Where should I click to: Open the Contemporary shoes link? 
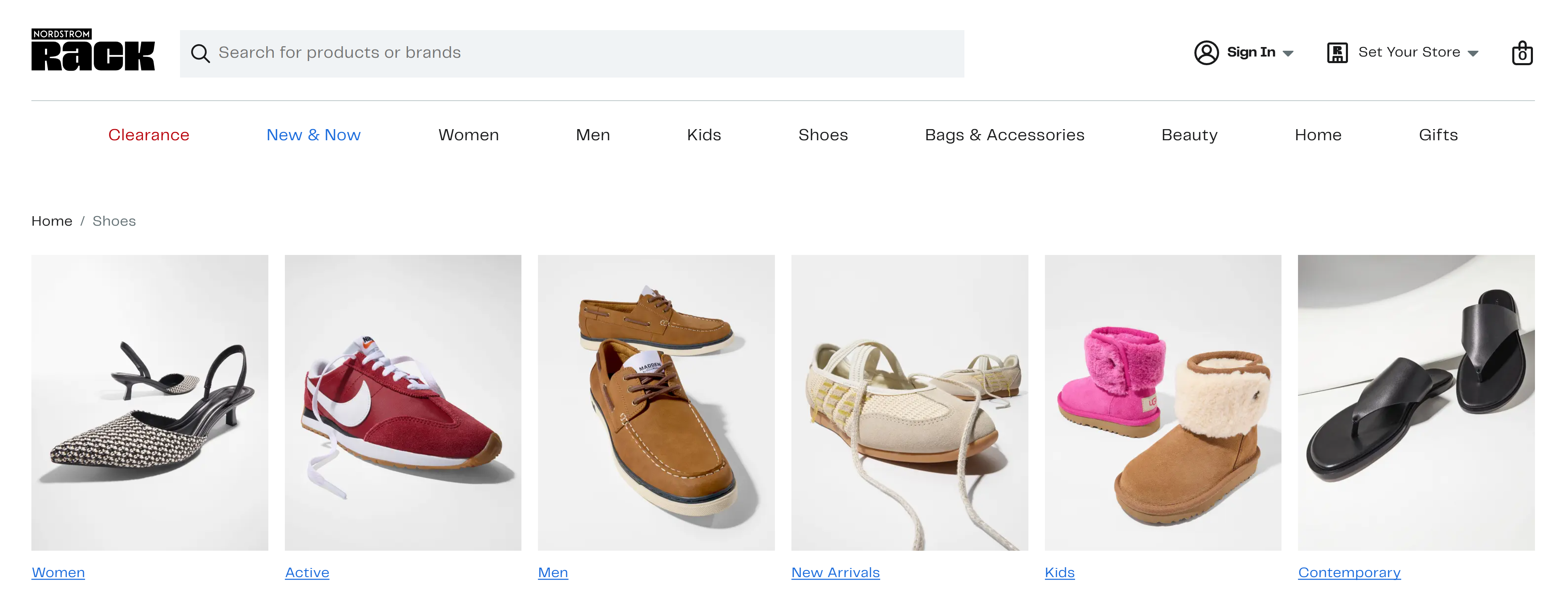(1349, 572)
